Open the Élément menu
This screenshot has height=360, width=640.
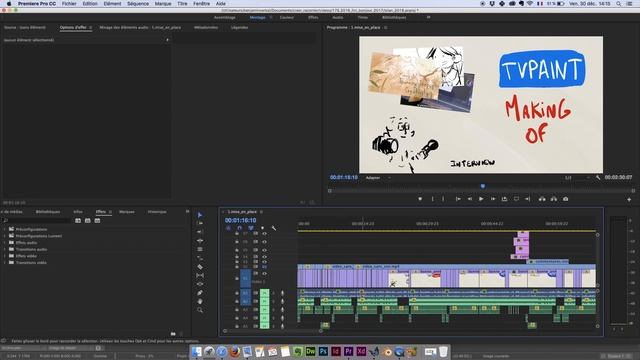(x=112, y=4)
